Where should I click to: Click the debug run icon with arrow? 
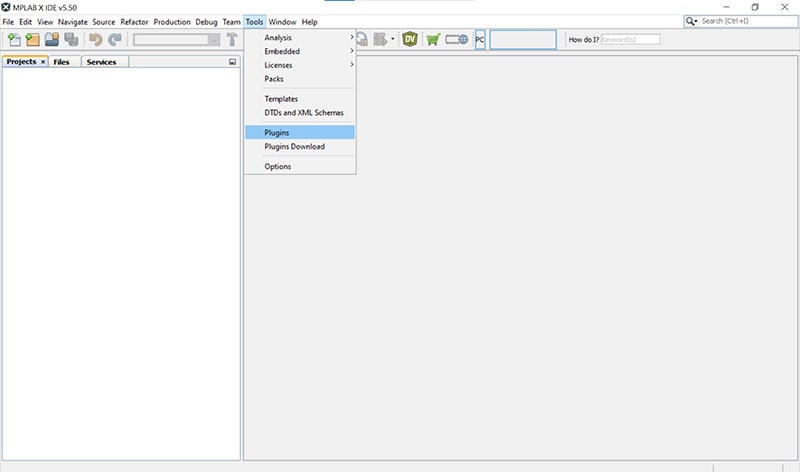[x=380, y=39]
